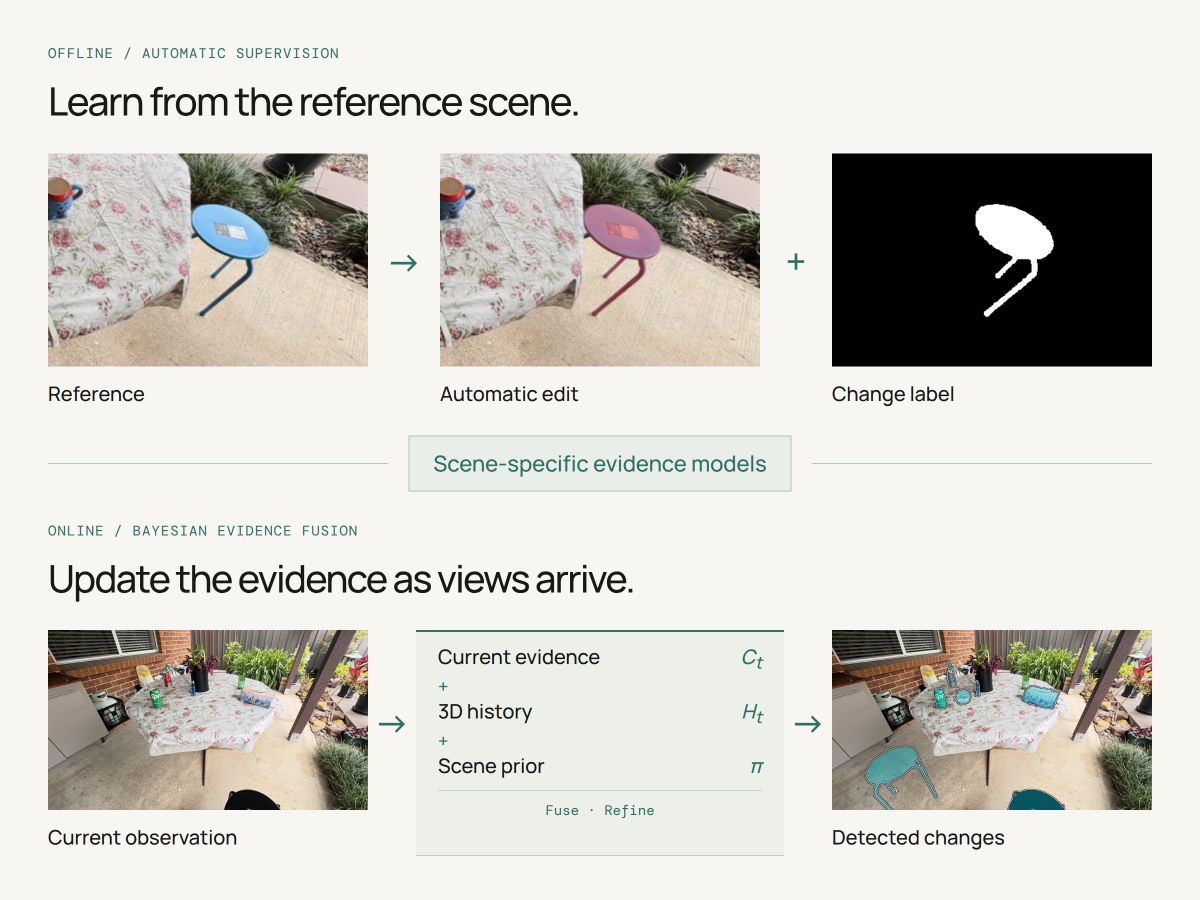Click the Detected changes photo

coord(992,720)
